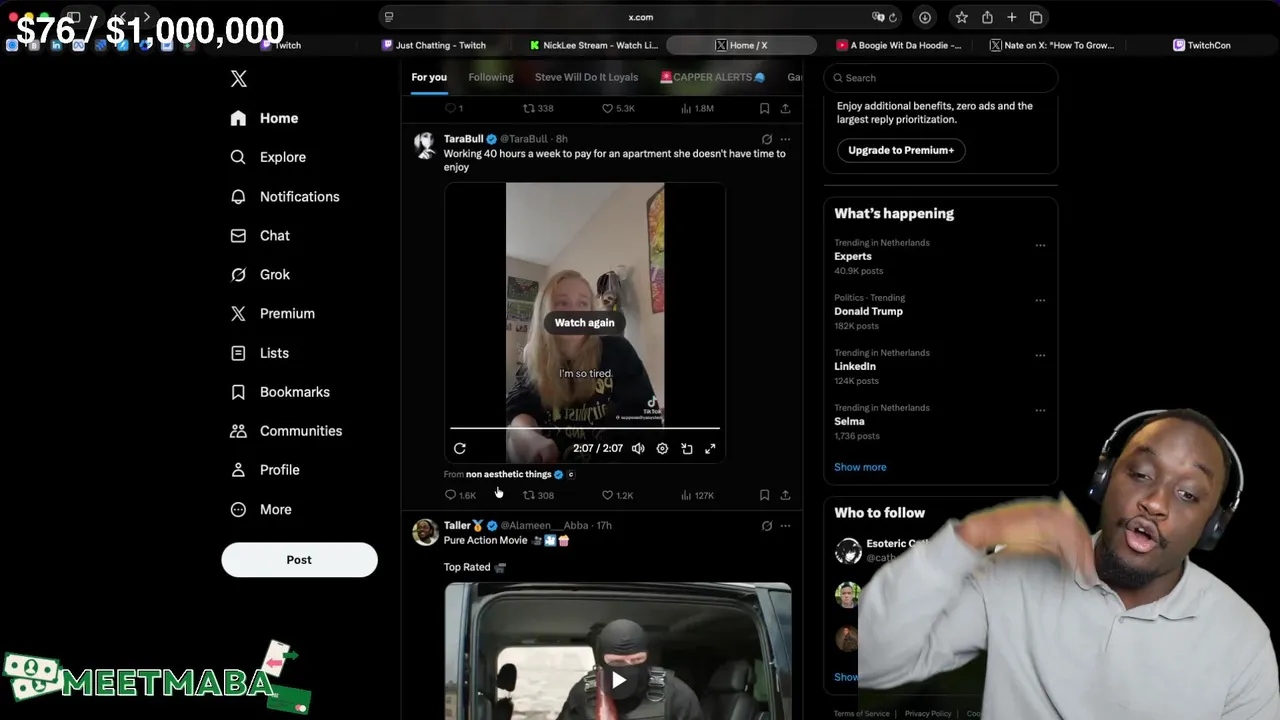
Task: Open Lists in the sidebar
Action: [x=259, y=353]
